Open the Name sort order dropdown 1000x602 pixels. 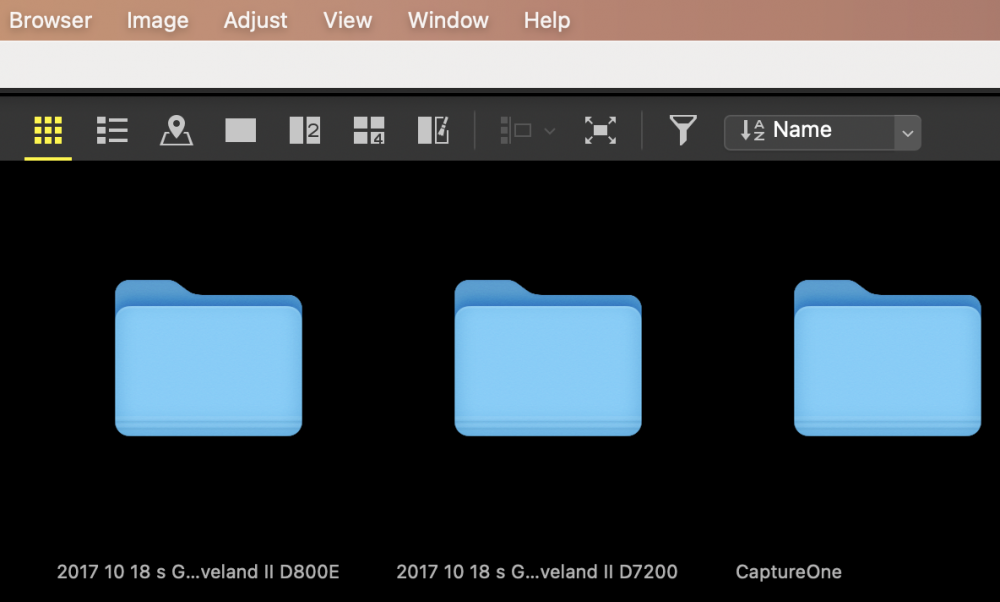pos(822,133)
